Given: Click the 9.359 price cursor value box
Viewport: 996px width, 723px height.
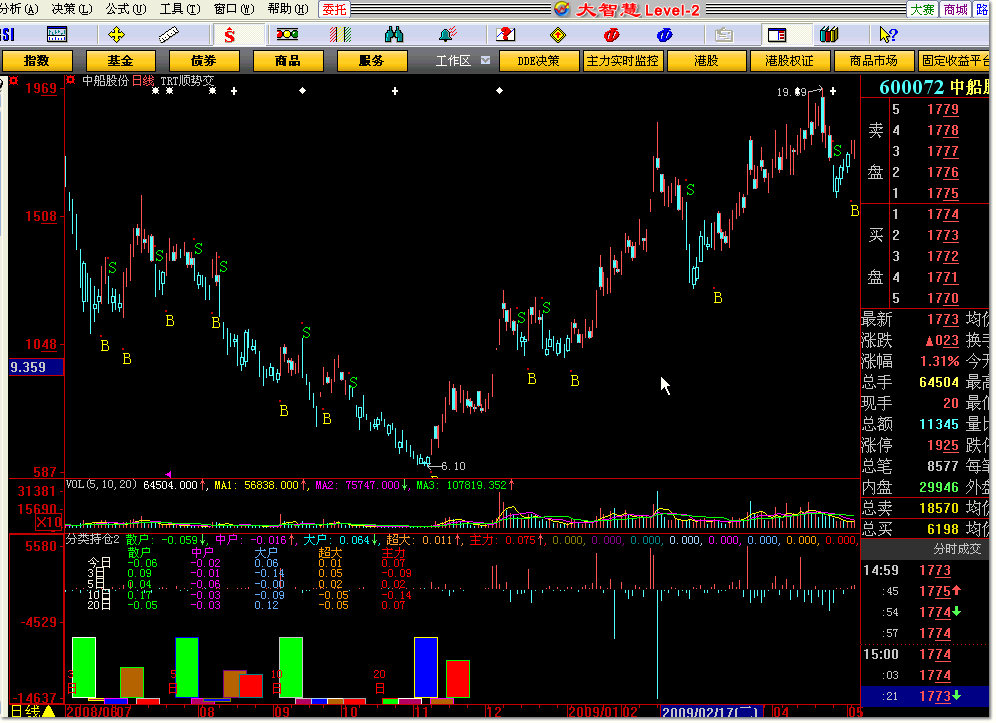Looking at the screenshot, I should click(36, 367).
